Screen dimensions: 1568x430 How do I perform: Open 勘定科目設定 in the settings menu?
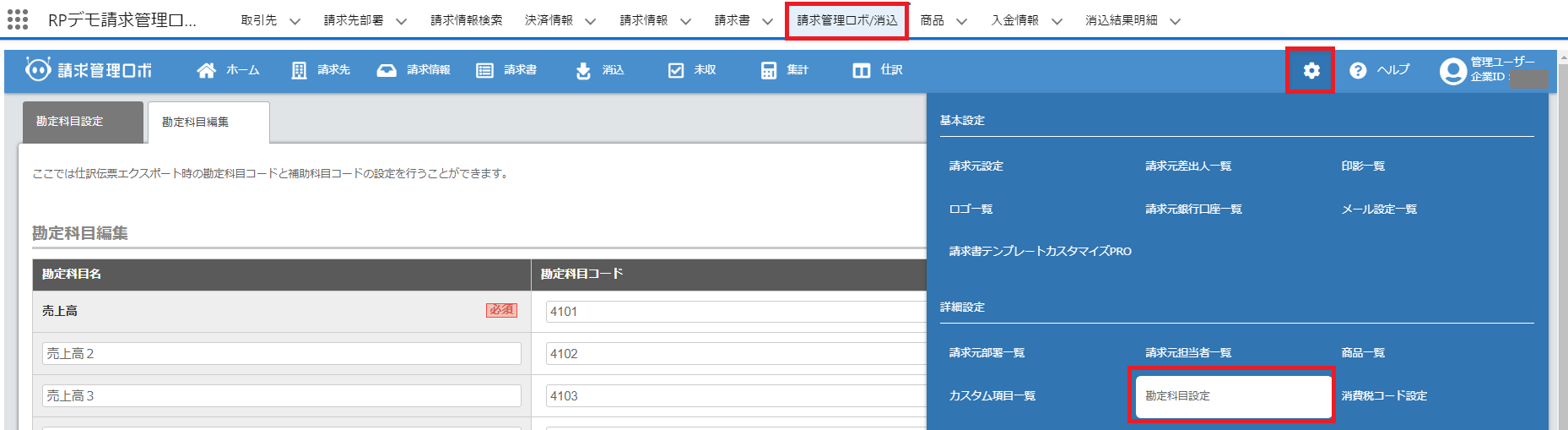[x=1231, y=395]
